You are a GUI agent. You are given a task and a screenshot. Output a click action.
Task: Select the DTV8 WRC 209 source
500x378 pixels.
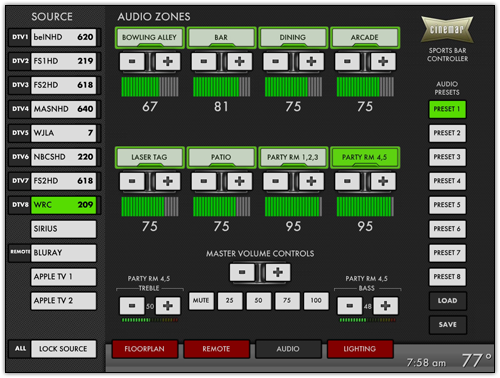point(54,205)
